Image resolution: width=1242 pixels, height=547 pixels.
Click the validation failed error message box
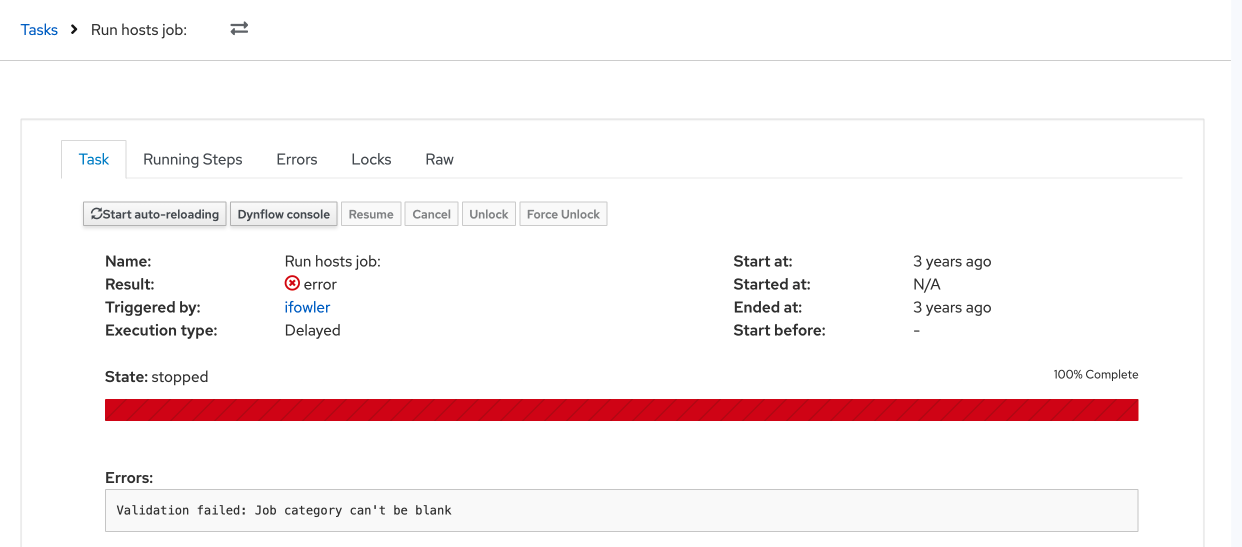pyautogui.click(x=621, y=510)
